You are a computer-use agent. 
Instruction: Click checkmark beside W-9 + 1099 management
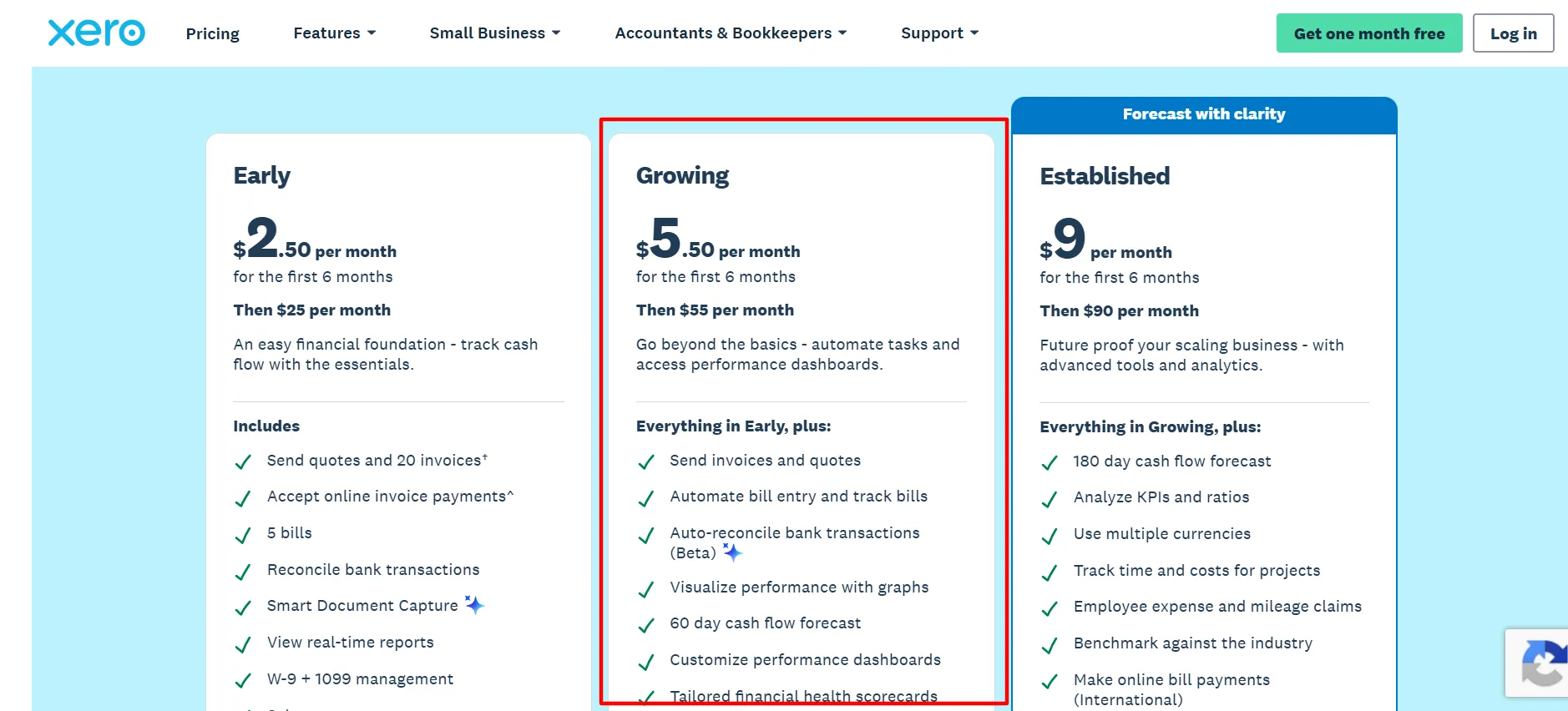243,681
